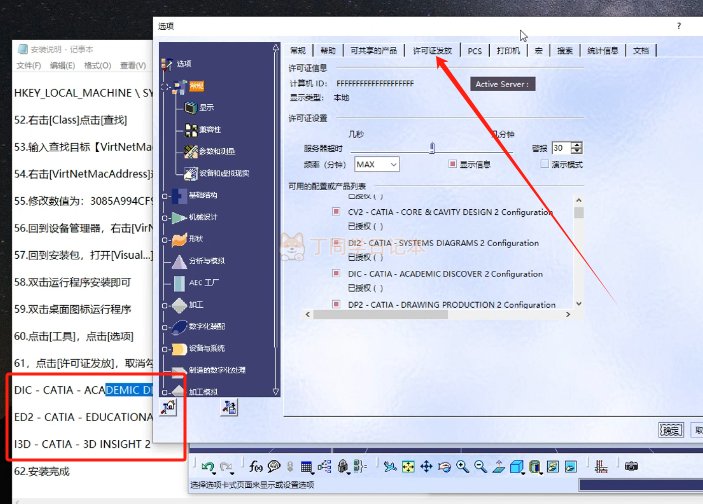Expand the 形状 tree node

point(165,240)
